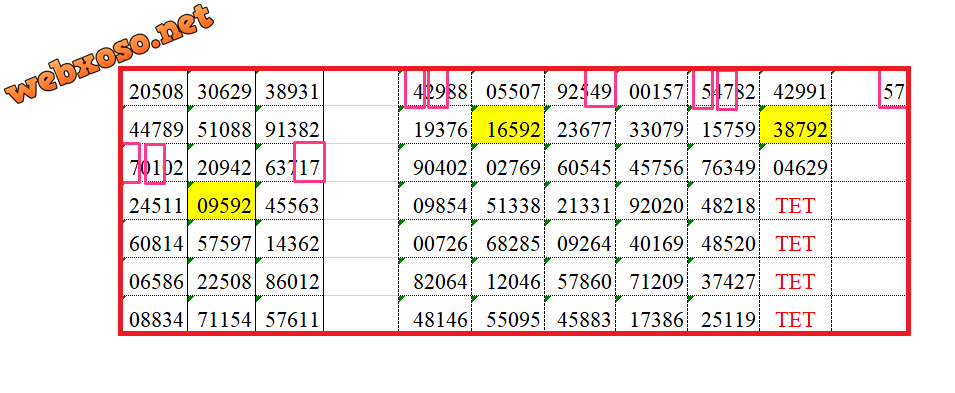
Task: Click the last red TET cell
Action: coord(795,314)
